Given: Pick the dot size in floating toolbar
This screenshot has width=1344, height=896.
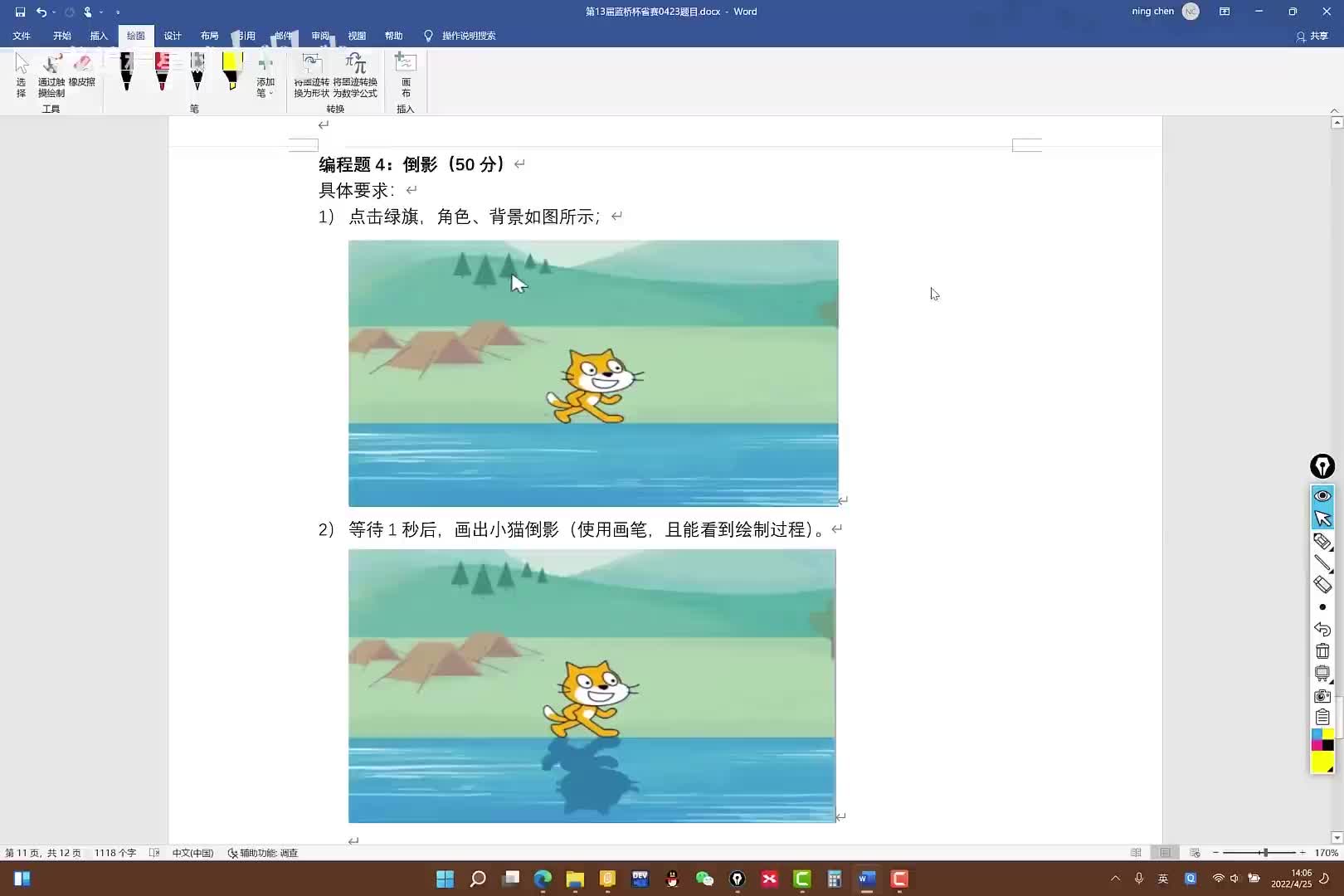Looking at the screenshot, I should click(1322, 607).
